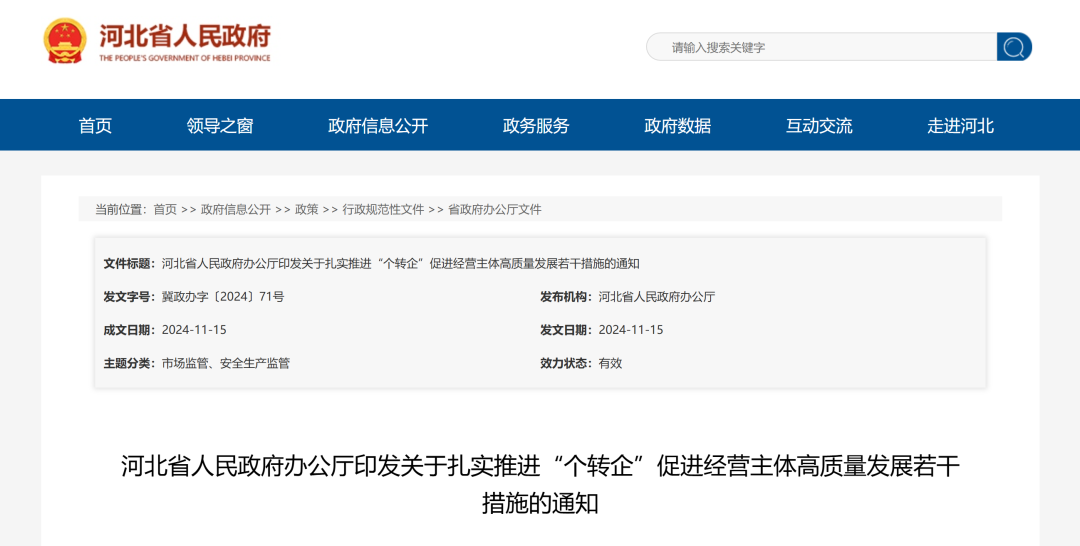Open the 政策 breadcrumb link
This screenshot has height=546, width=1080.
pyautogui.click(x=307, y=209)
